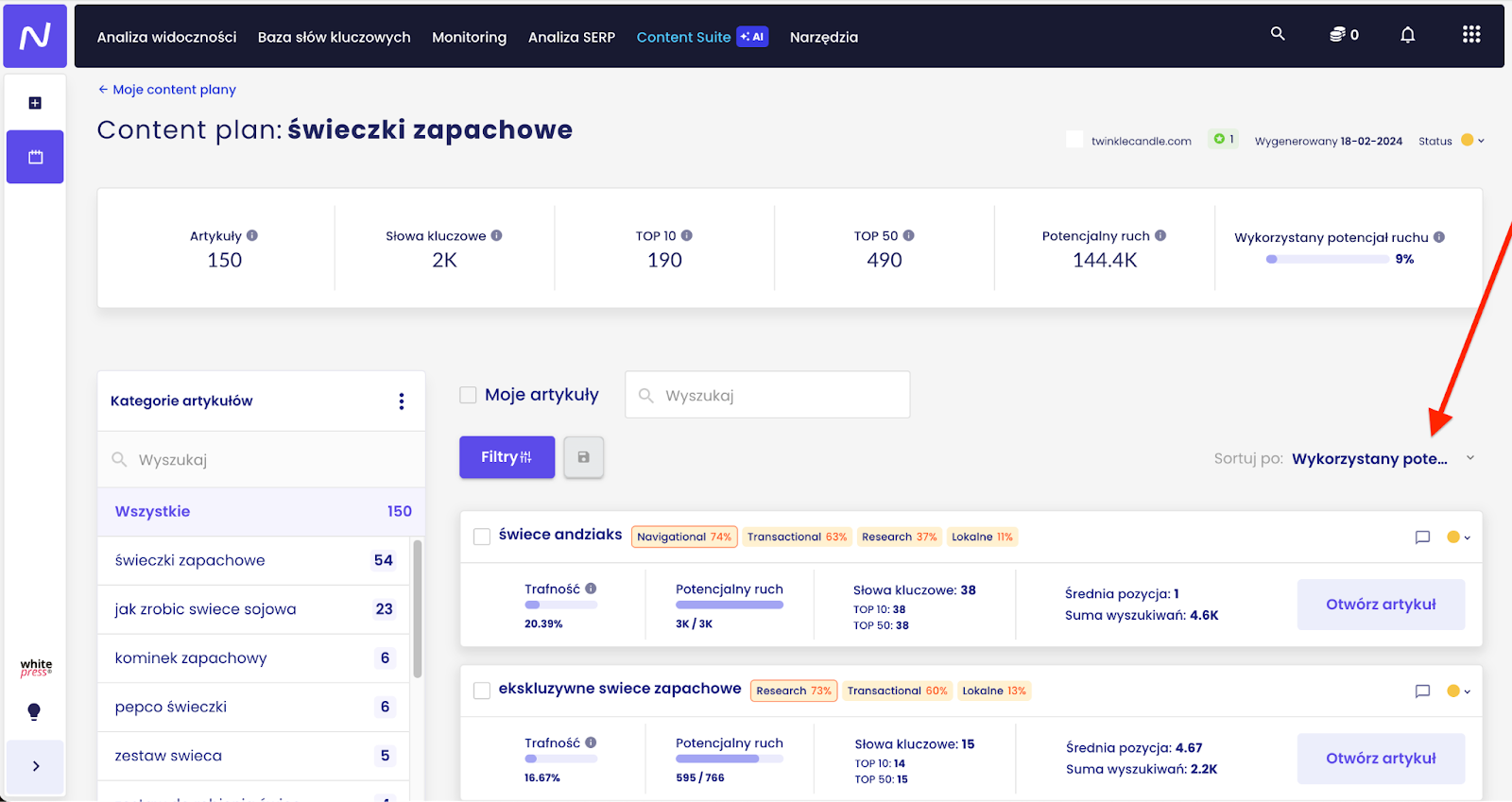Open Analiza SERP menu
1512x802 pixels.
(572, 37)
